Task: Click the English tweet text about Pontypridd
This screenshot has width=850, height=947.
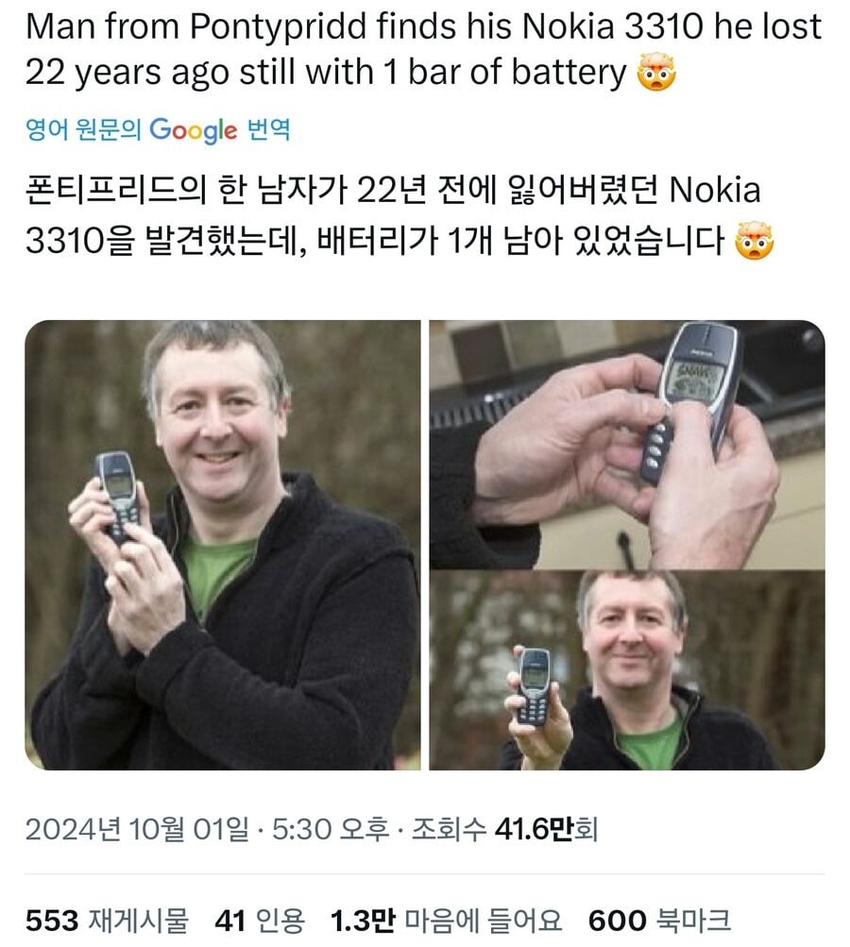Action: (x=423, y=50)
